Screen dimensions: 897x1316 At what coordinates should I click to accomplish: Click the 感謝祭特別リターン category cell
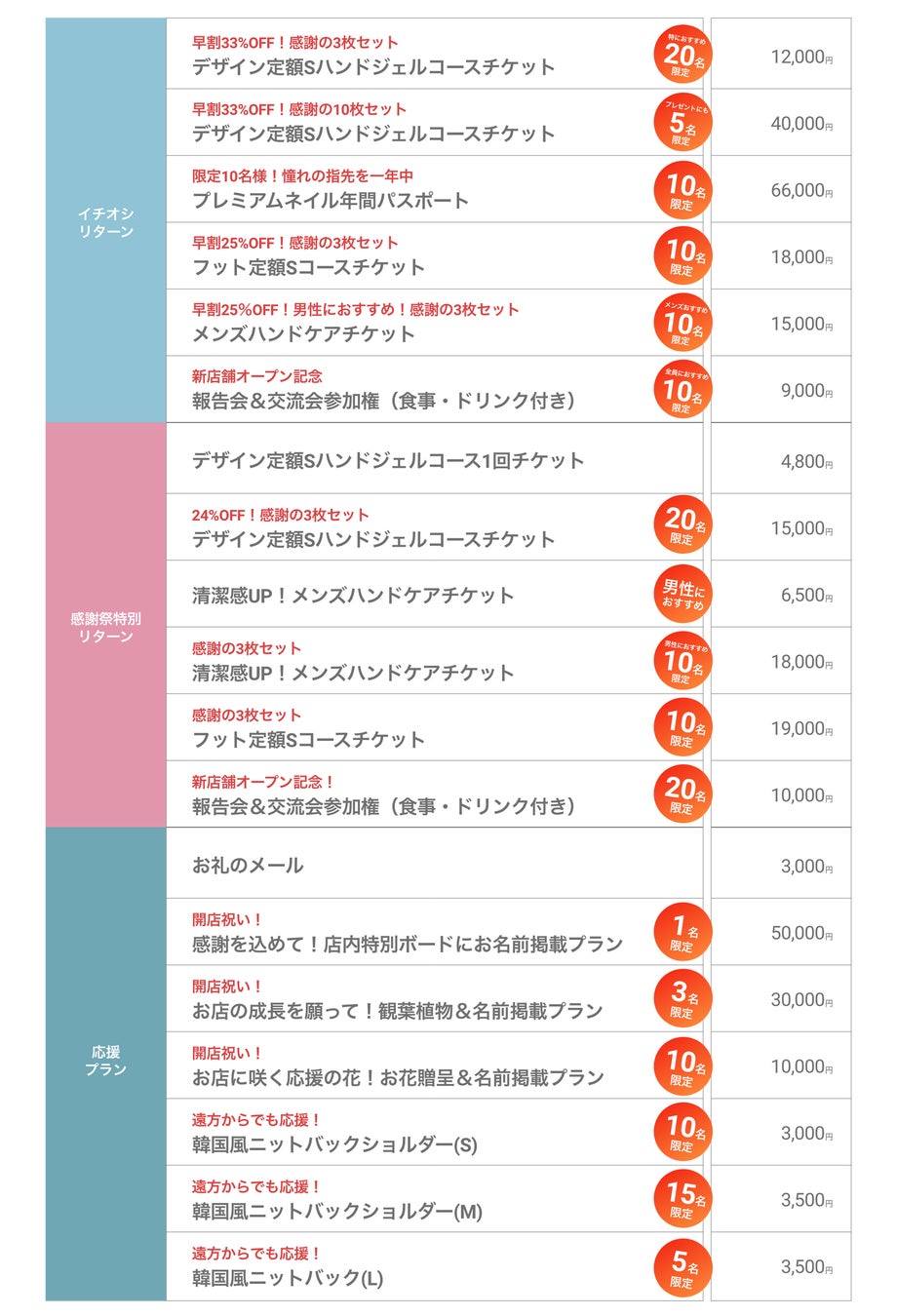pos(106,627)
